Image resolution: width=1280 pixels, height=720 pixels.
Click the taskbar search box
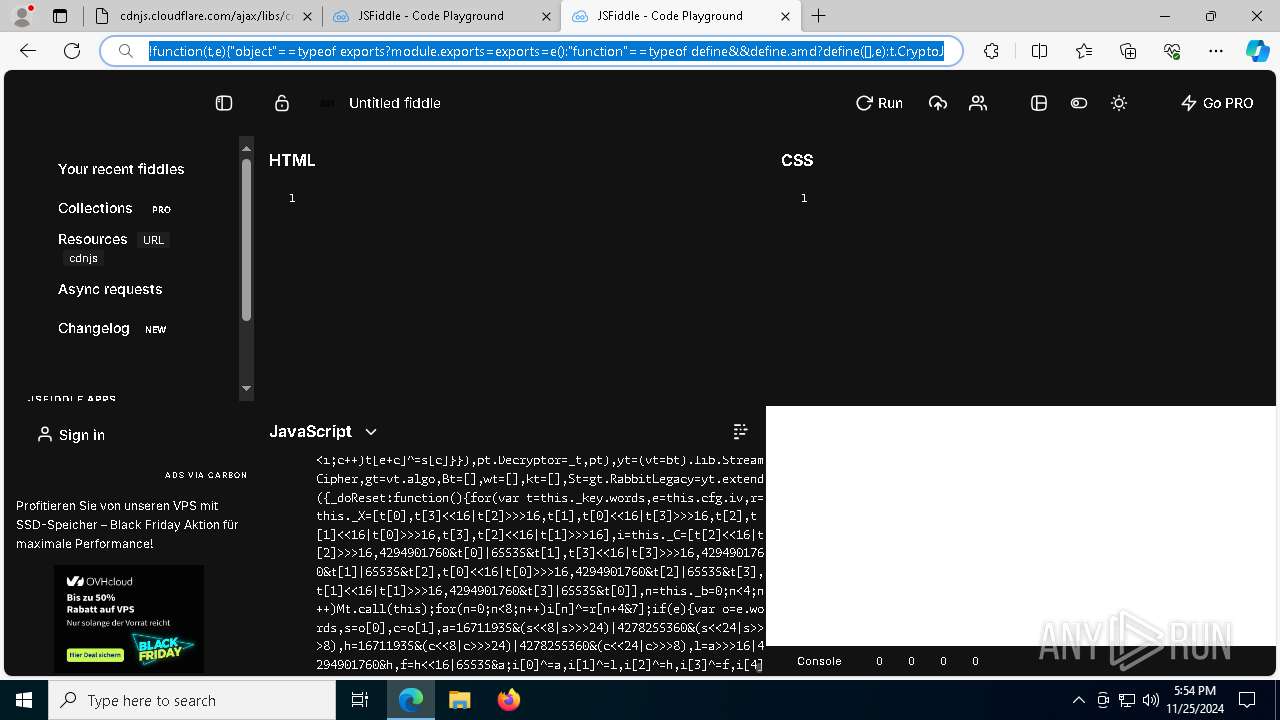click(x=192, y=700)
